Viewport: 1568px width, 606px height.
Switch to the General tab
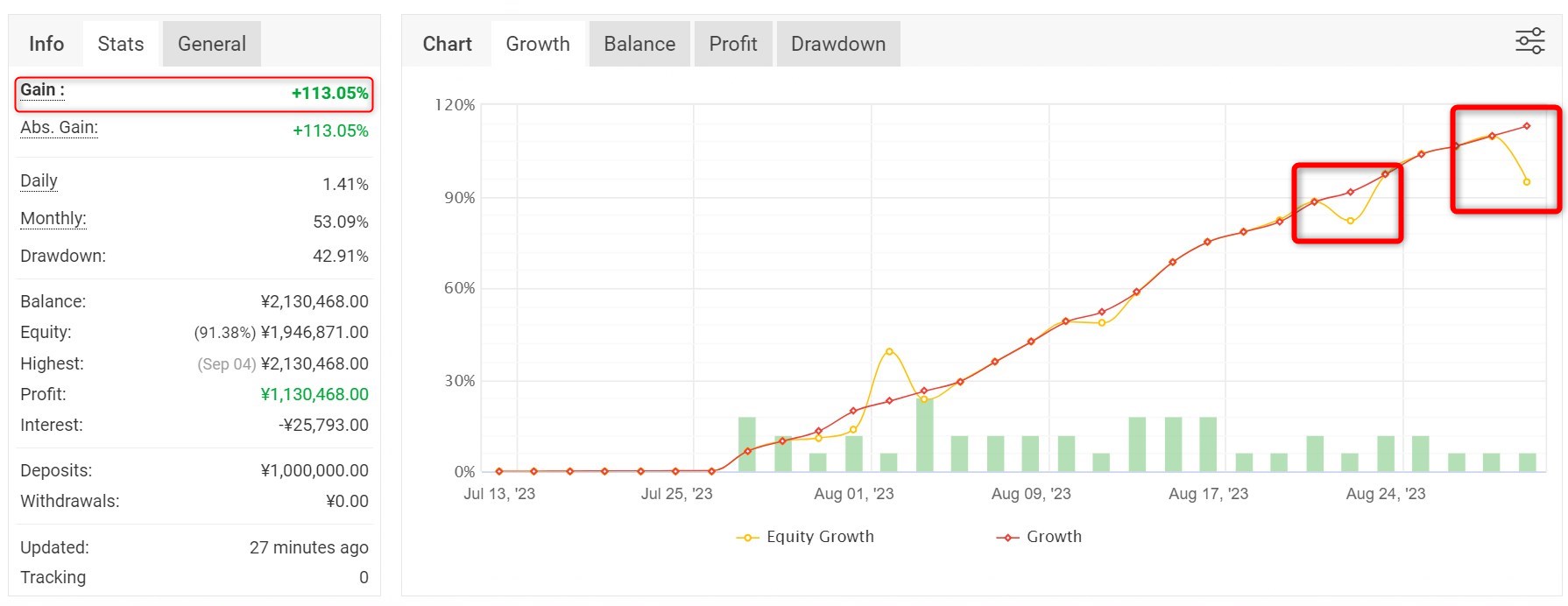[x=211, y=44]
